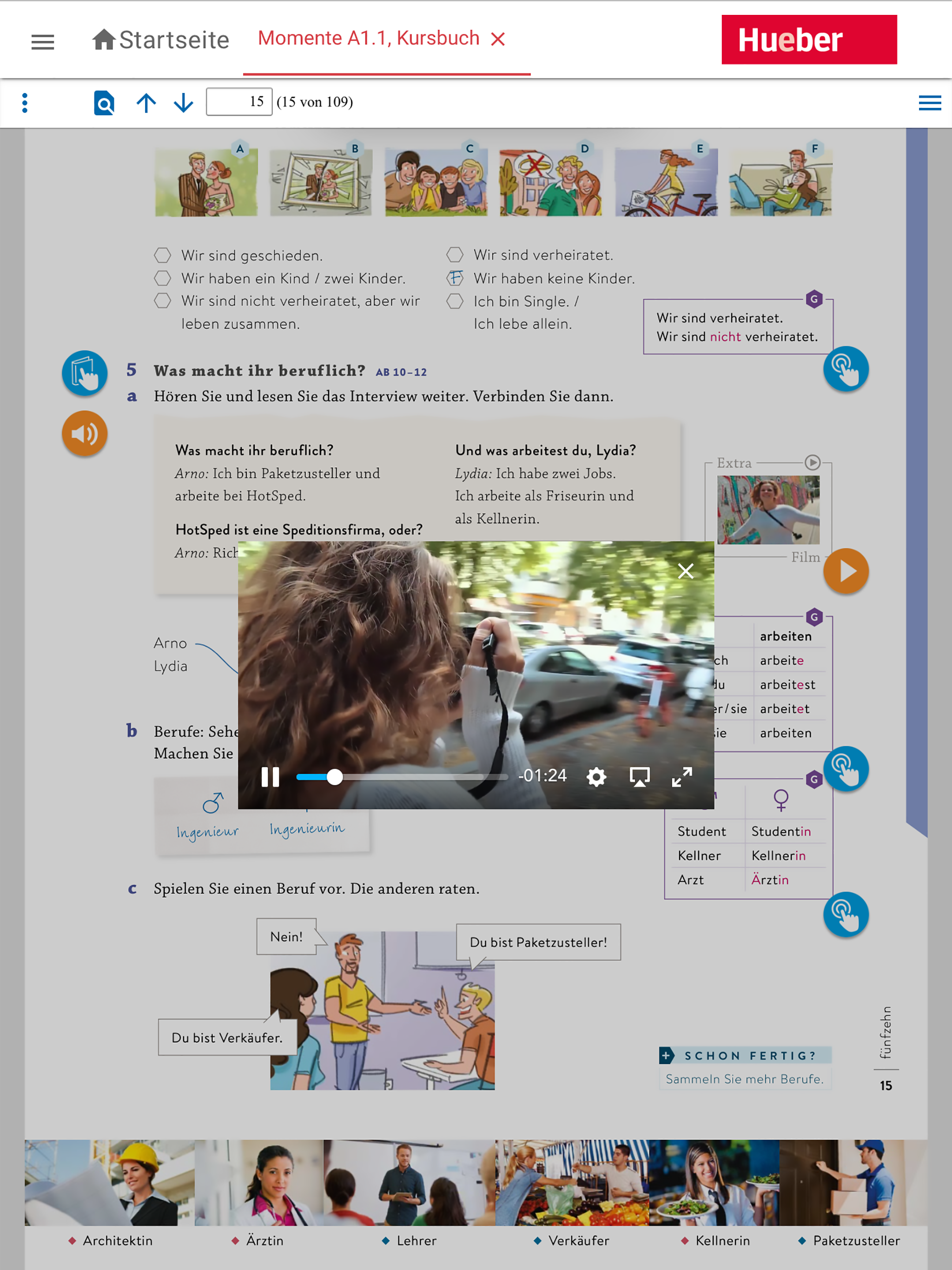The height and width of the screenshot is (1270, 952).
Task: Open video settings gear
Action: (x=596, y=777)
